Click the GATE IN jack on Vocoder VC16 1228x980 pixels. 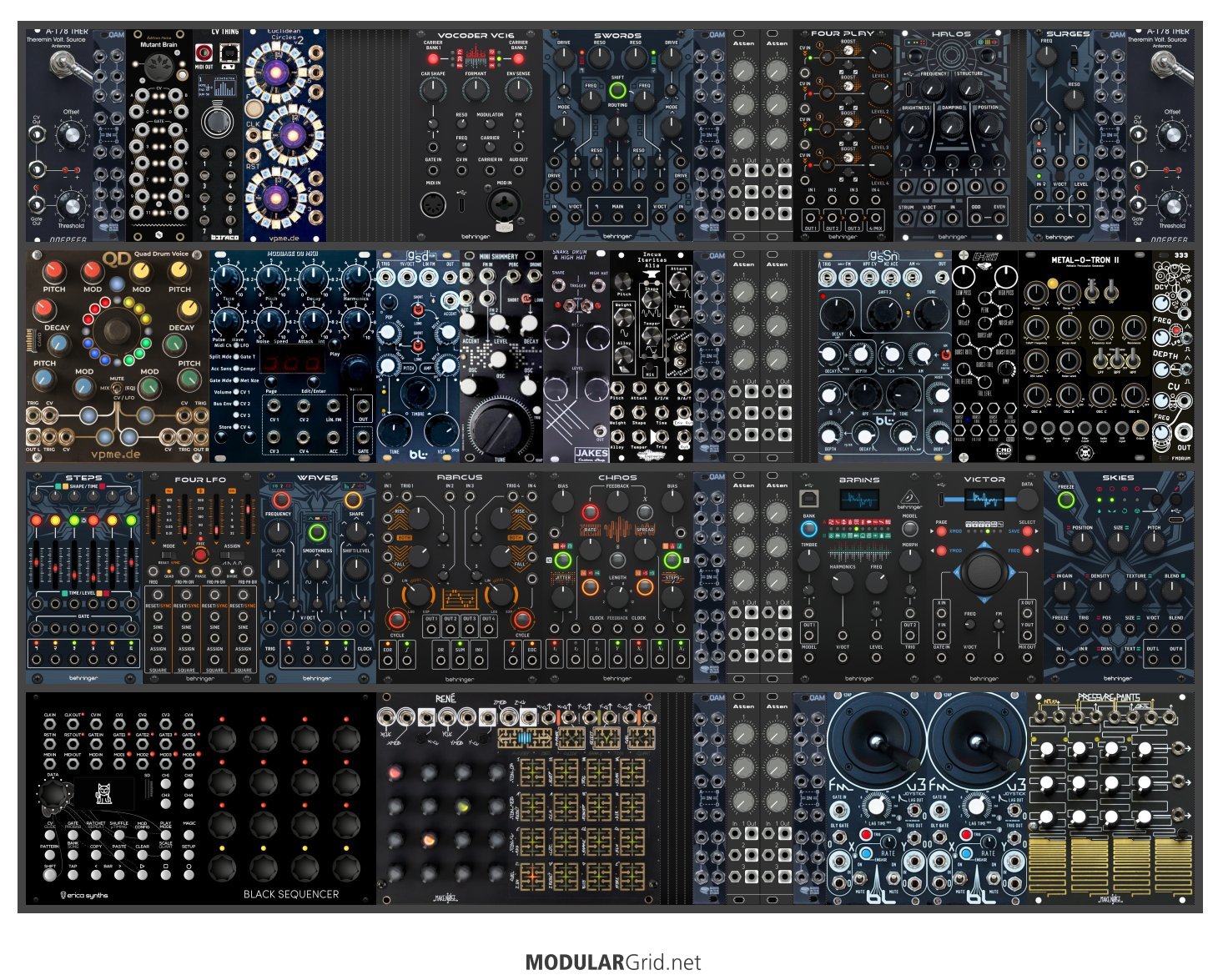tap(433, 171)
